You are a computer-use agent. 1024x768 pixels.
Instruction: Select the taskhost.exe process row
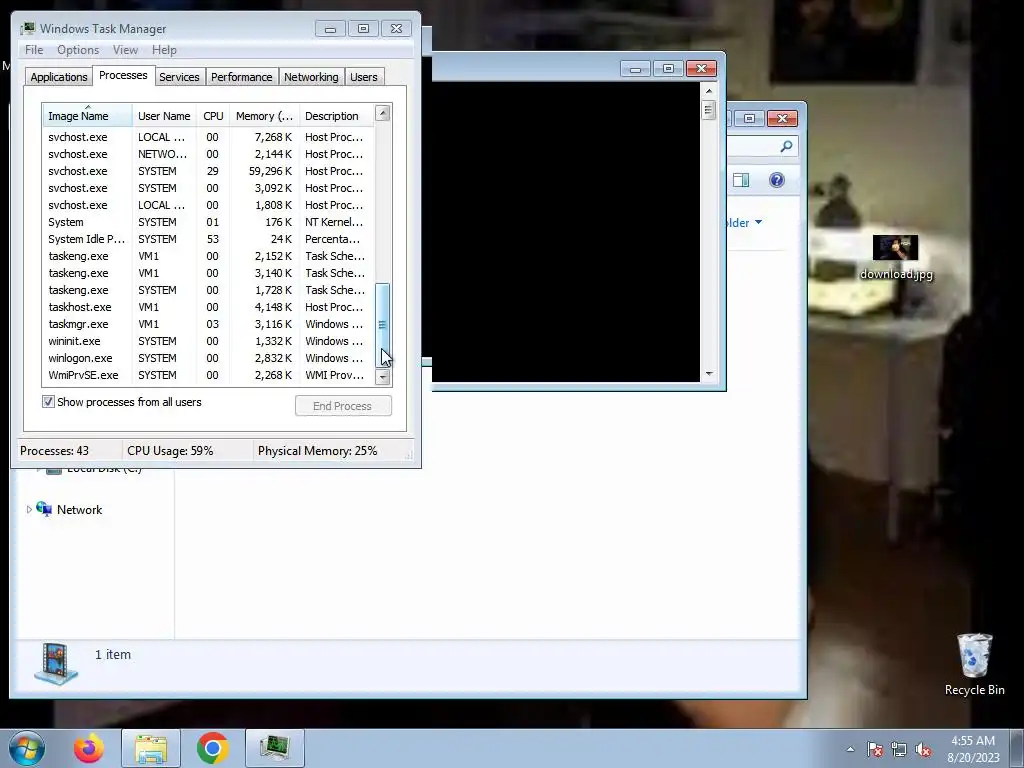click(x=208, y=307)
